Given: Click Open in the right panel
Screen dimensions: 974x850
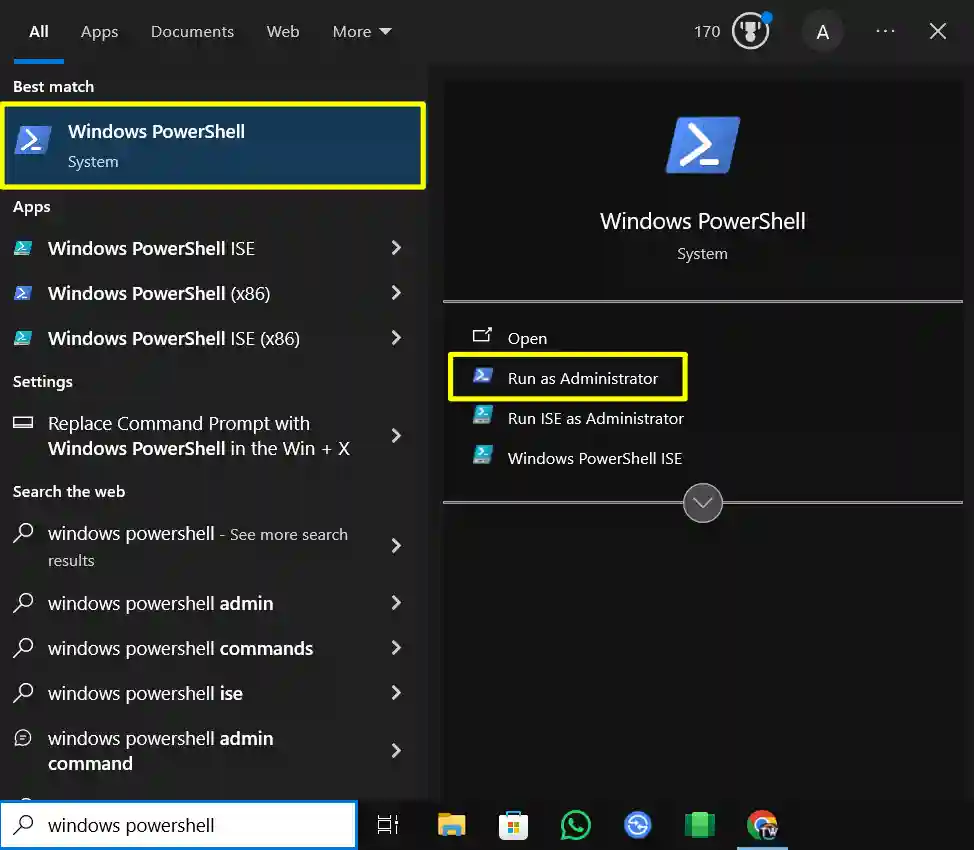Looking at the screenshot, I should click(527, 337).
